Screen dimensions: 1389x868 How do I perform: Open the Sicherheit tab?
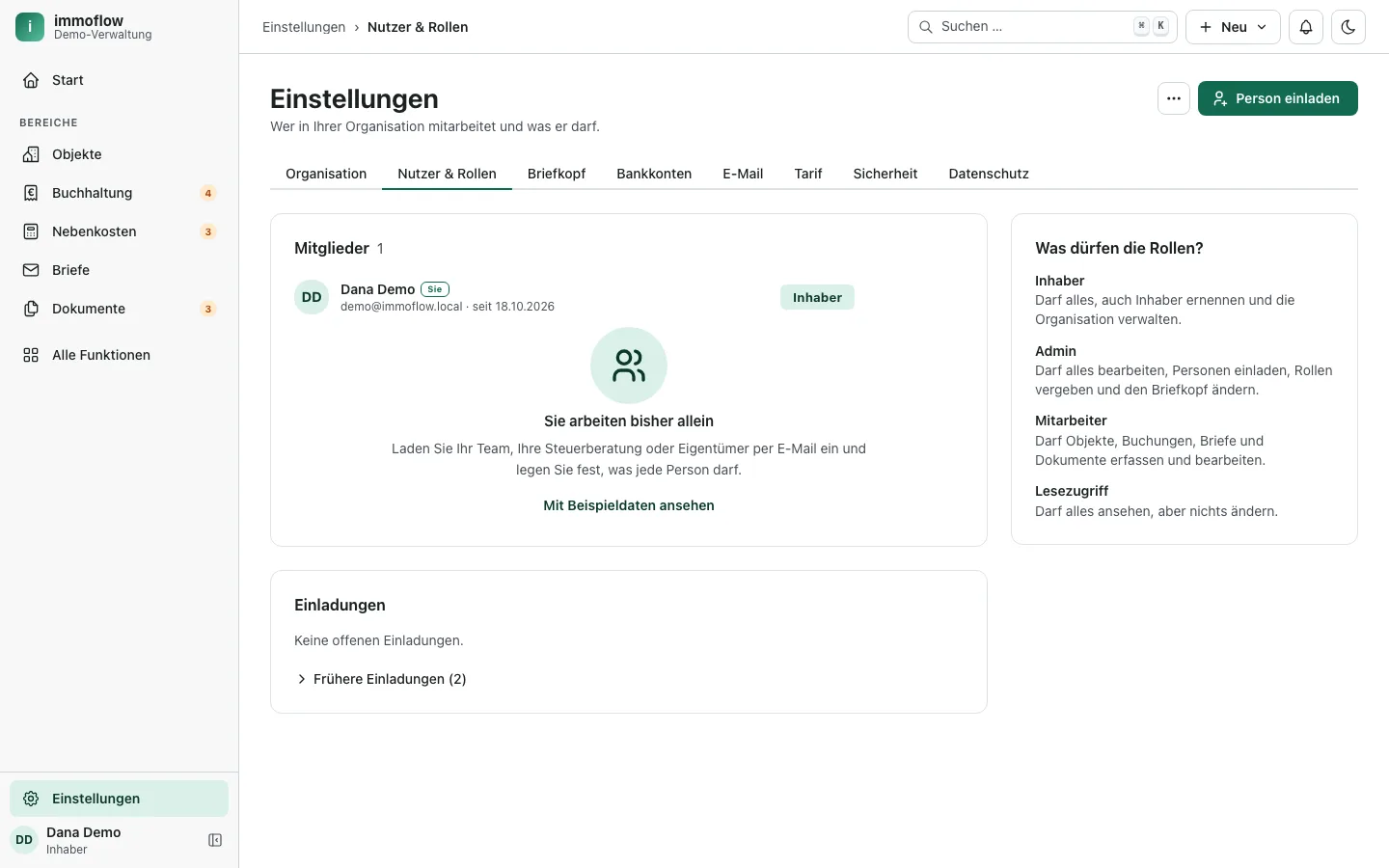pyautogui.click(x=885, y=174)
